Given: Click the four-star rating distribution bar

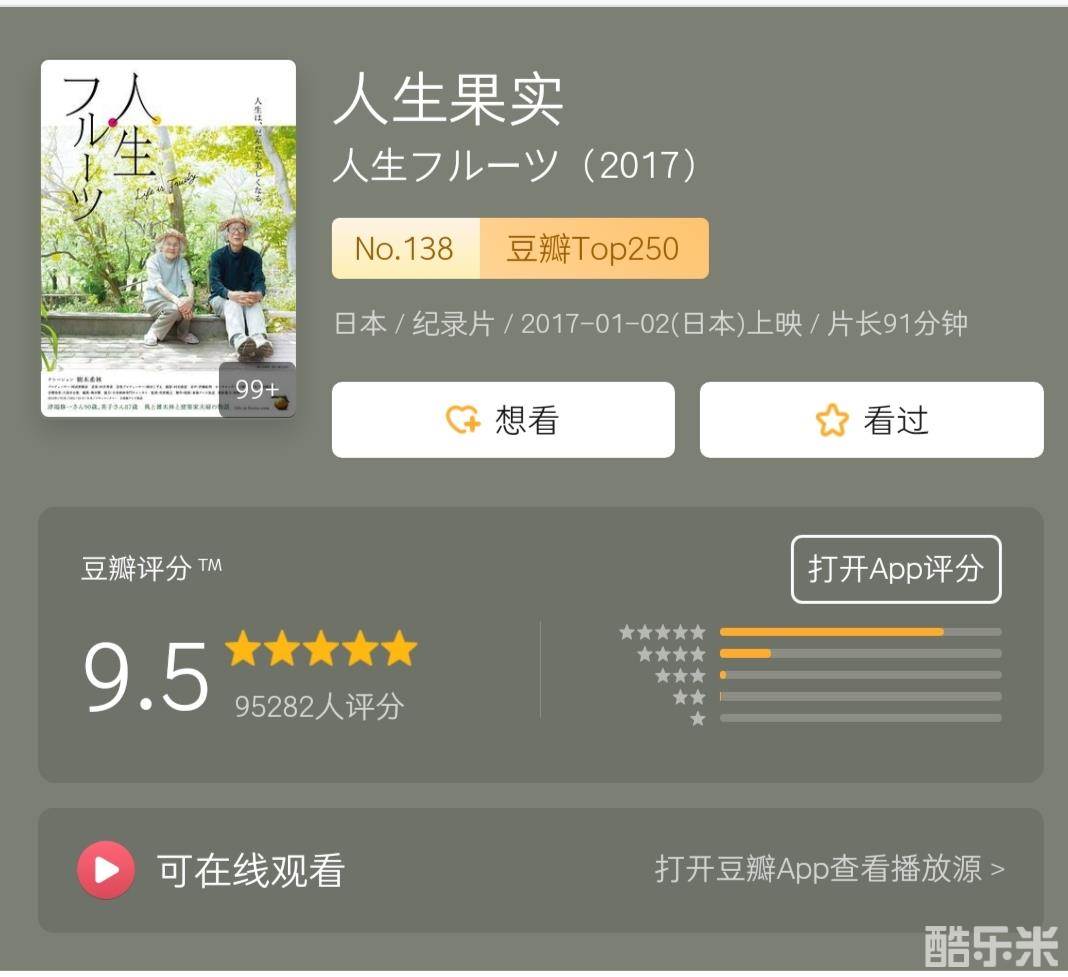Looking at the screenshot, I should [x=860, y=654].
